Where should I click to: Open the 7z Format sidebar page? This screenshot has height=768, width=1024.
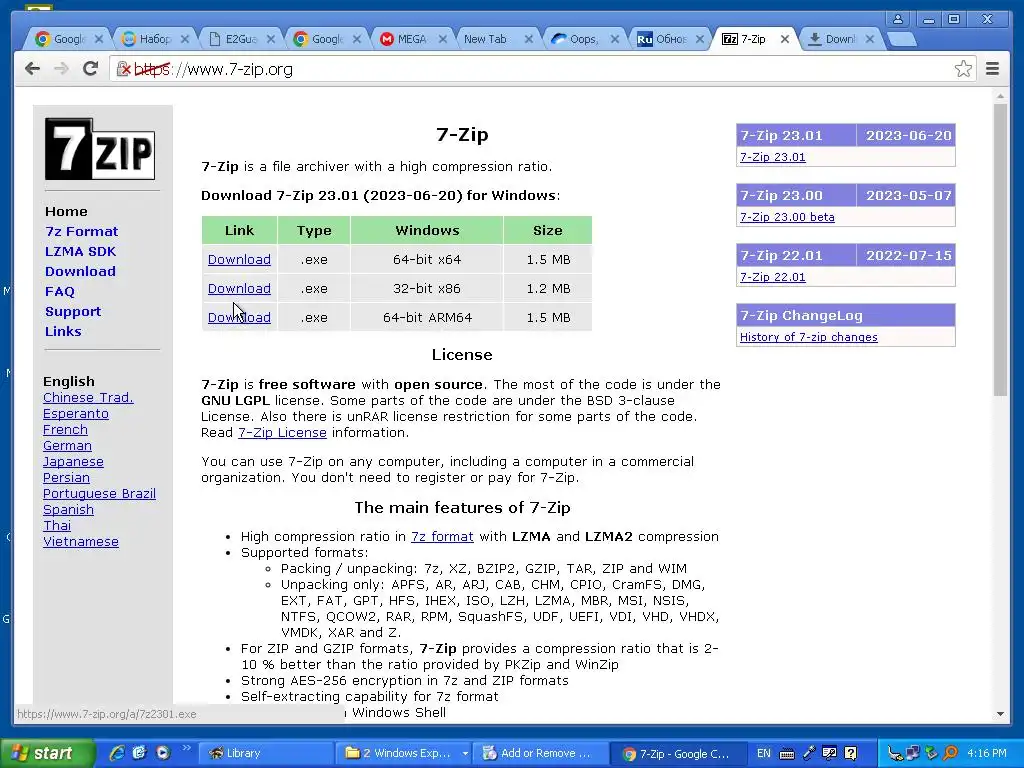[x=82, y=231]
